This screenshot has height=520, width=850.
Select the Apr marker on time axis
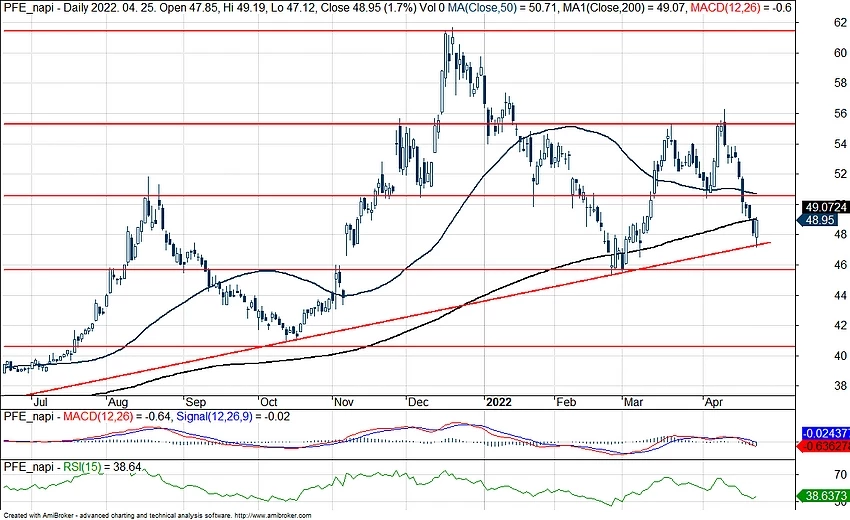716,399
